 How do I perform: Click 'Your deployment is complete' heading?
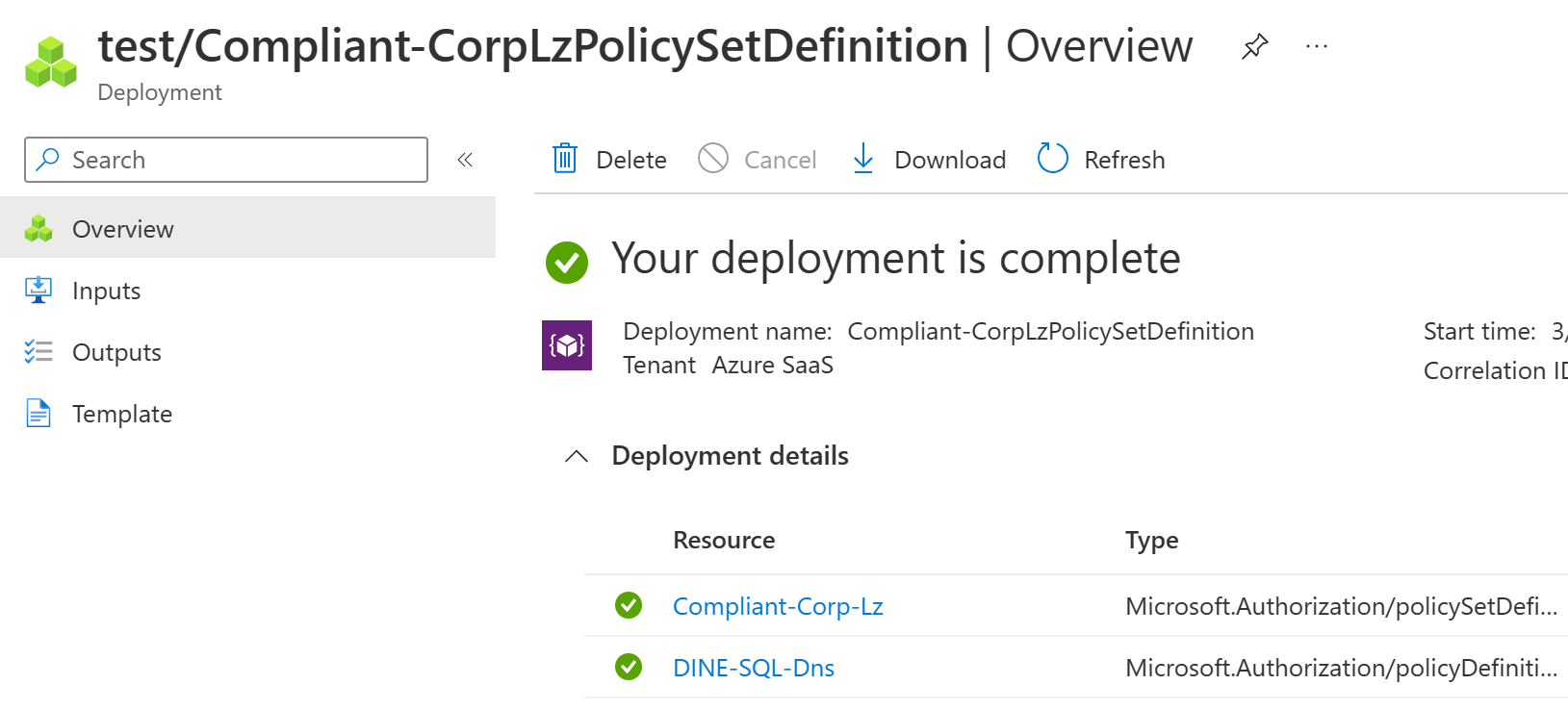[x=896, y=258]
